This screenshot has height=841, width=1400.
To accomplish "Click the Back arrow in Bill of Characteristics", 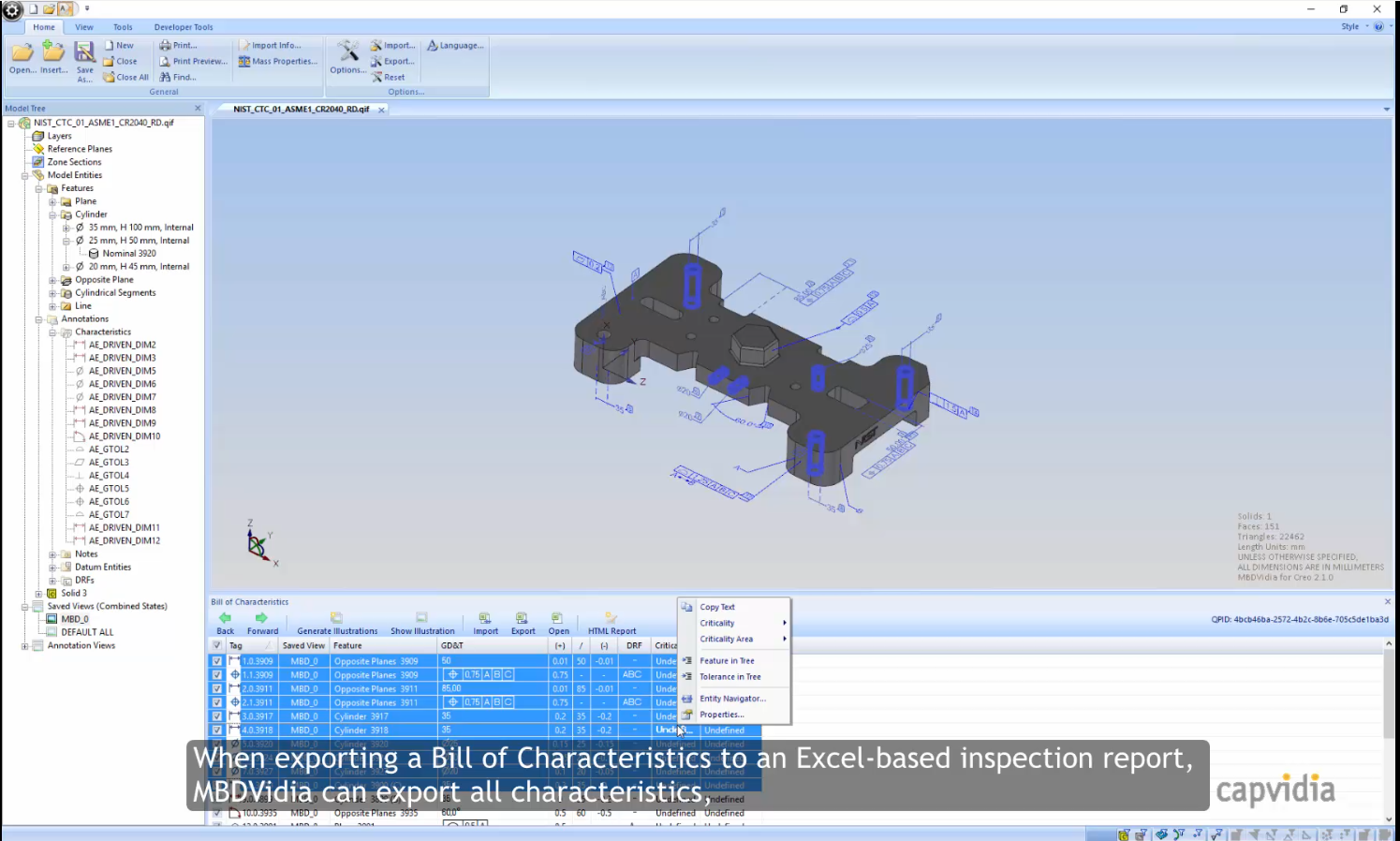I will 225,618.
